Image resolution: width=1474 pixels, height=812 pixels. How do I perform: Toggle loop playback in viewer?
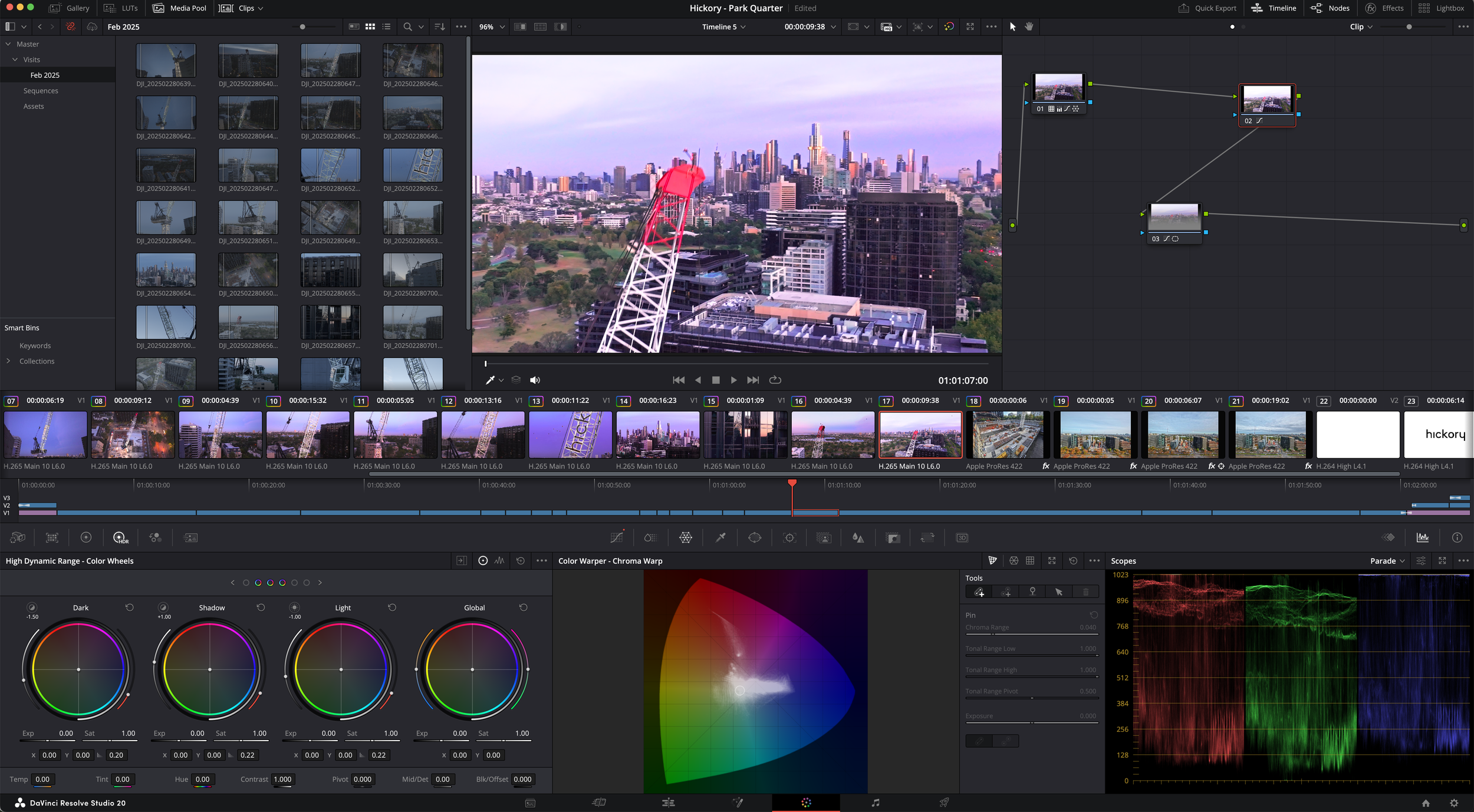tap(775, 380)
